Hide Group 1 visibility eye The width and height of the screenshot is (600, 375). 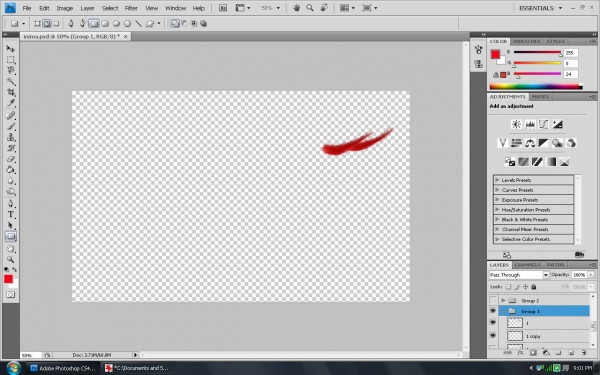pyautogui.click(x=493, y=311)
